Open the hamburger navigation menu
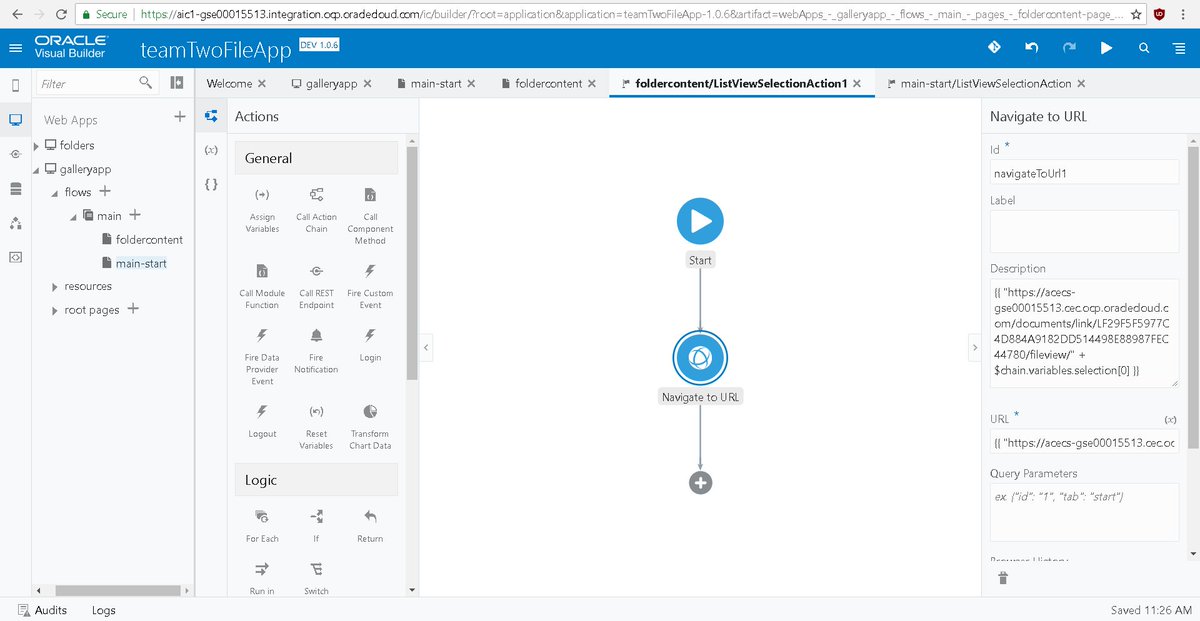Screen dimensions: 1200x621 click(15, 48)
